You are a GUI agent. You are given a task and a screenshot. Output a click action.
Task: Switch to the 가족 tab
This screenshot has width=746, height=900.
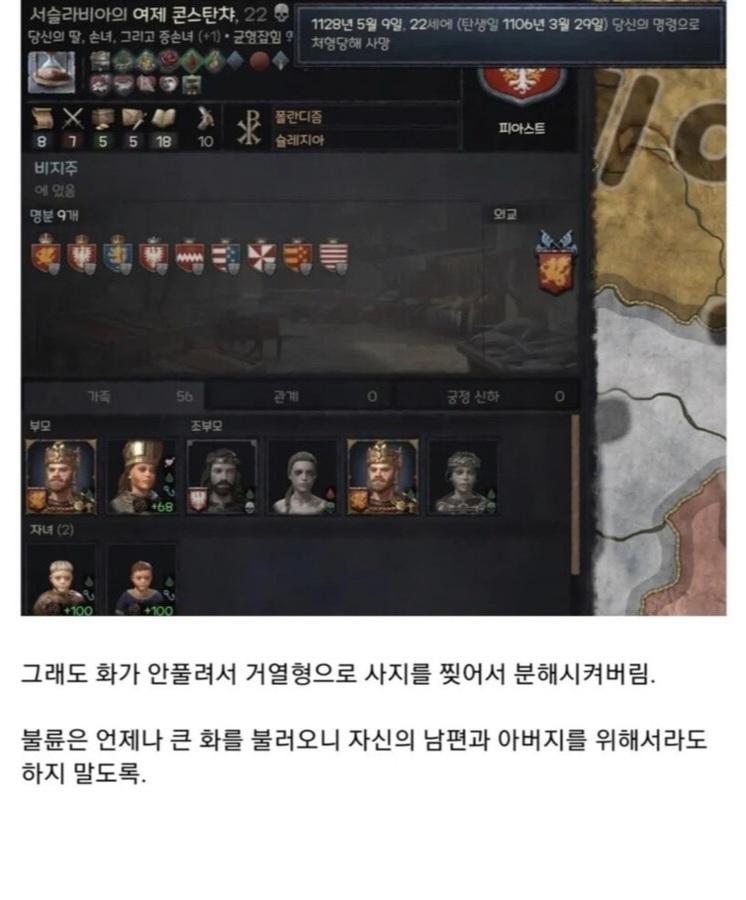[x=112, y=397]
